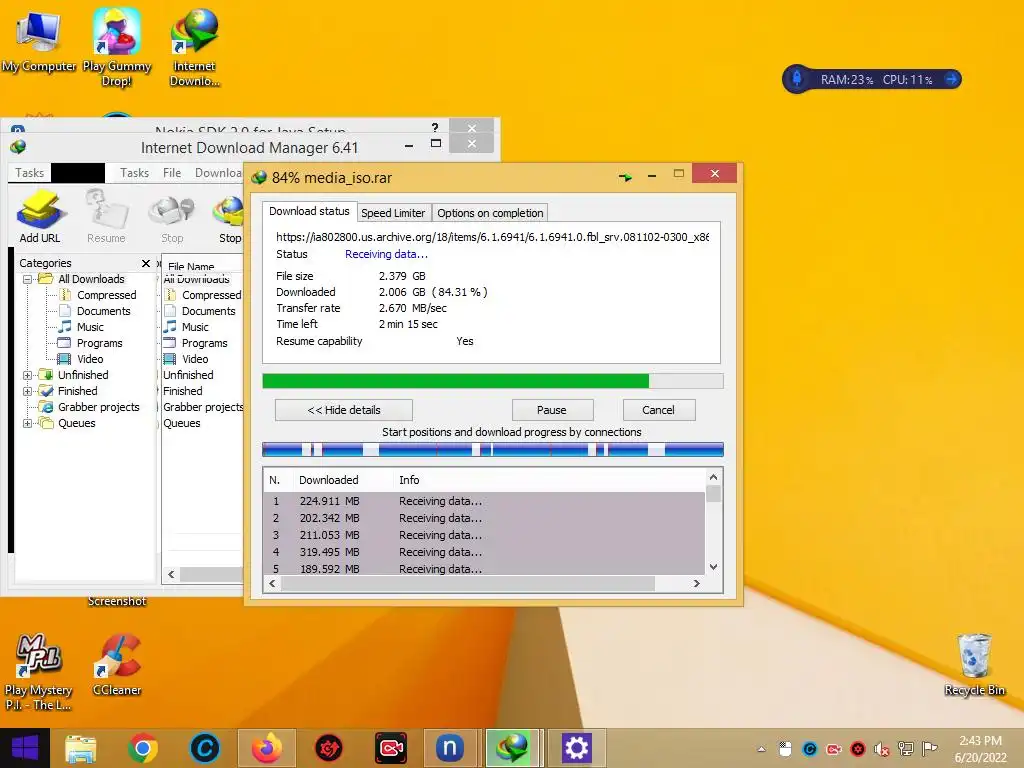
Task: Select Documents category in Categories tree
Action: pyautogui.click(x=104, y=312)
